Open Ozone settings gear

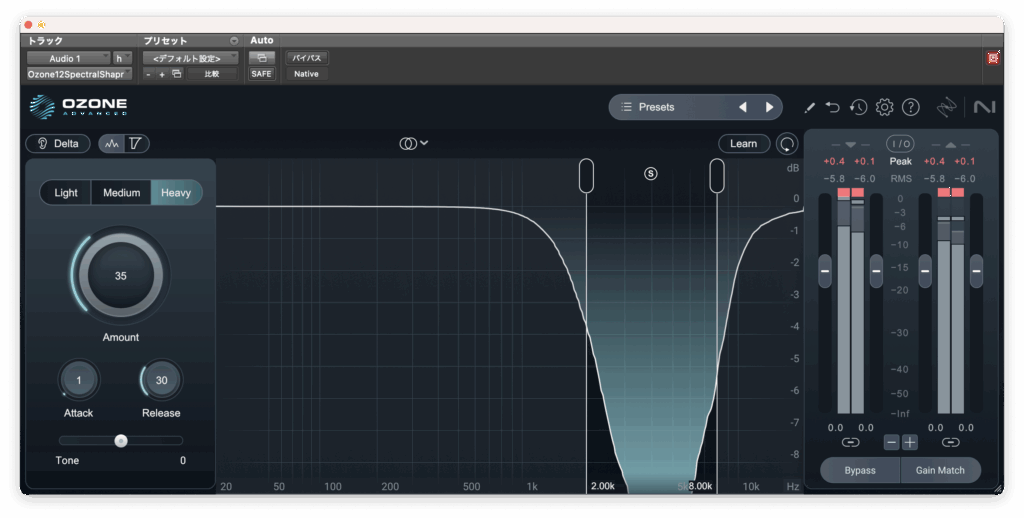(884, 107)
